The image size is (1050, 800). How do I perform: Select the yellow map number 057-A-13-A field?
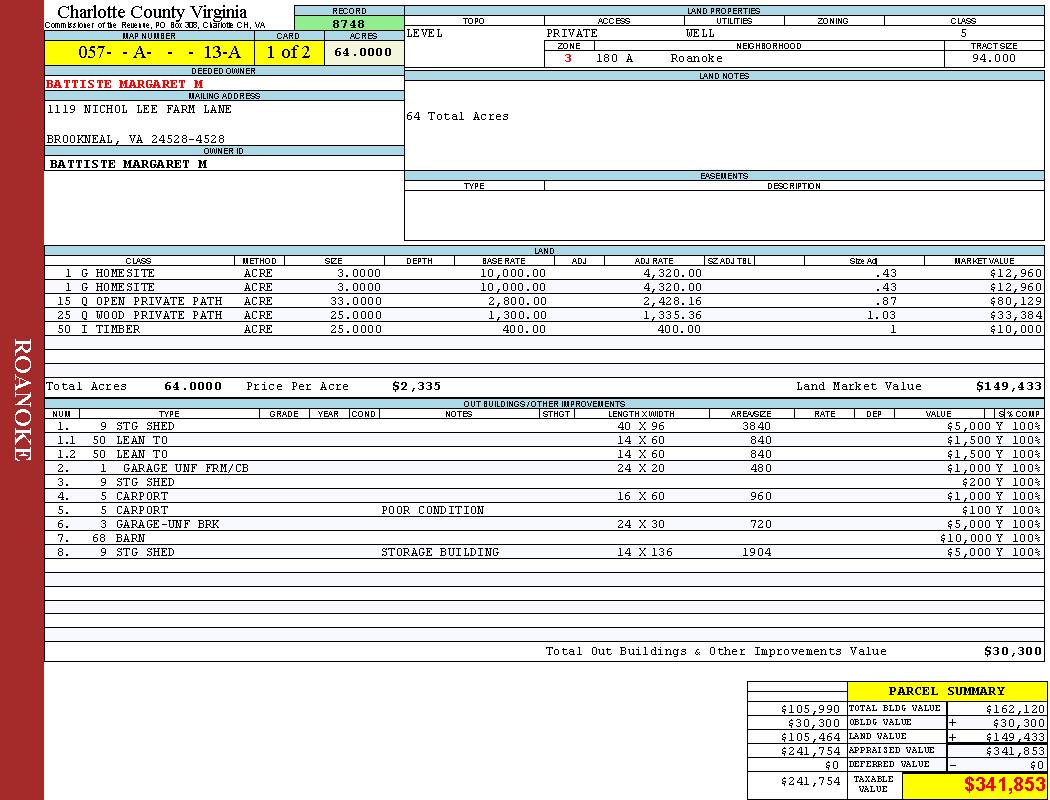[149, 53]
